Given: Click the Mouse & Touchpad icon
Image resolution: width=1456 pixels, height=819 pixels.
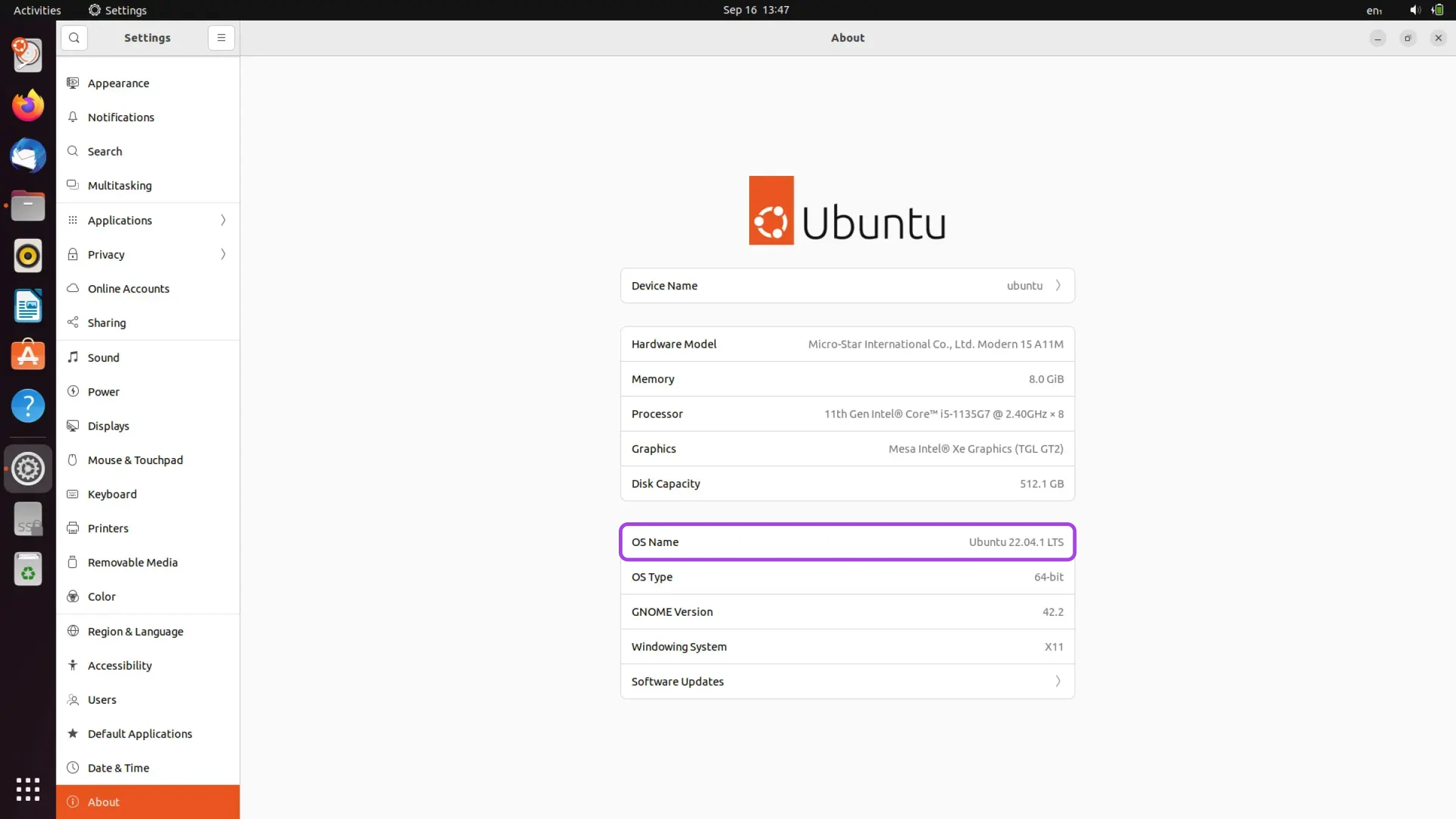Looking at the screenshot, I should coord(73,460).
